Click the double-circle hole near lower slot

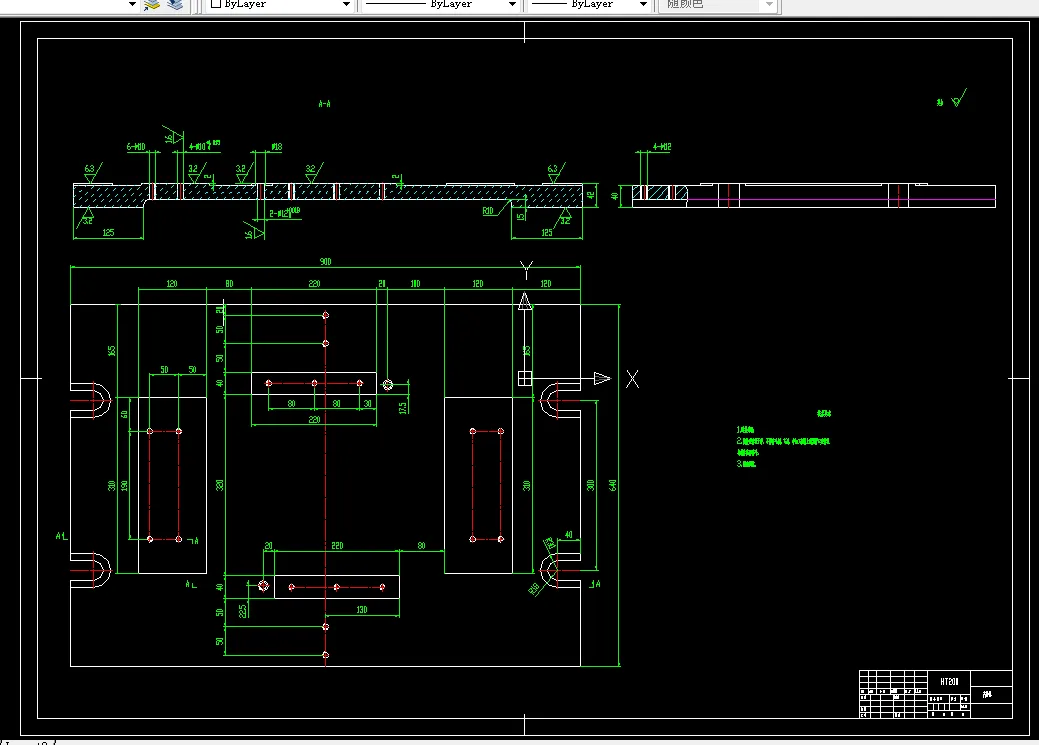pos(263,586)
